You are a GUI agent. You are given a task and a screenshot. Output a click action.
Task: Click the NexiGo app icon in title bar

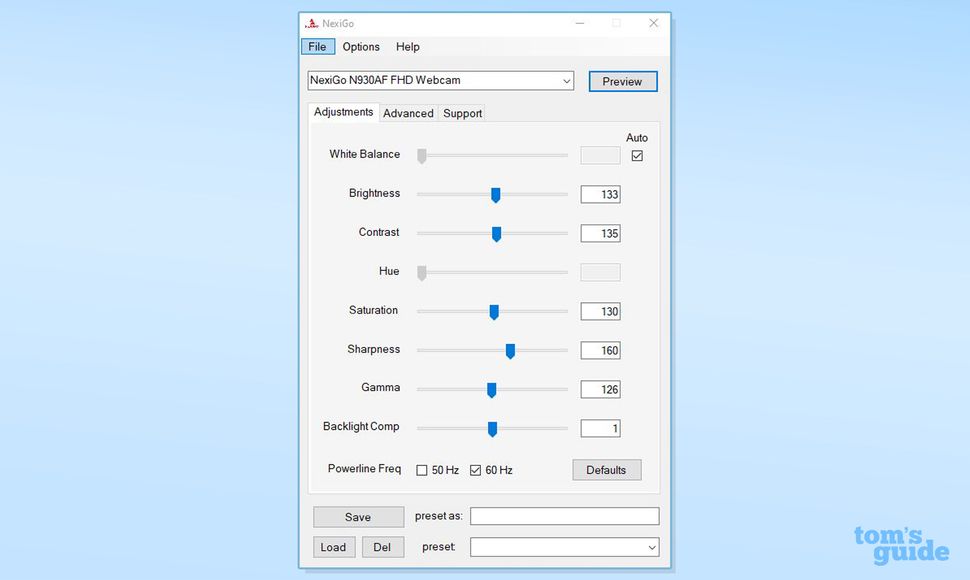[311, 23]
